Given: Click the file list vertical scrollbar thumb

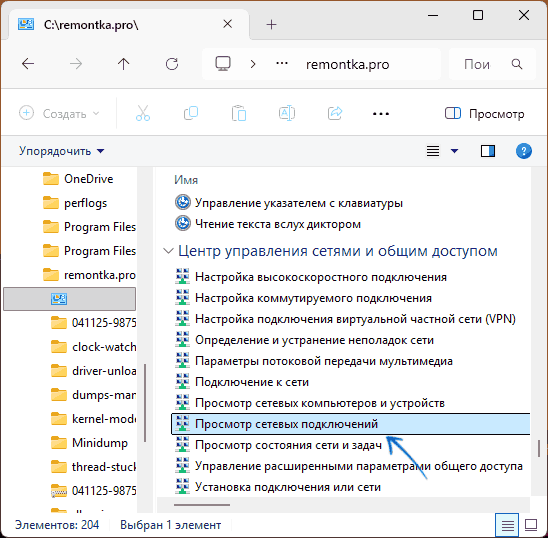Looking at the screenshot, I should click(539, 448).
